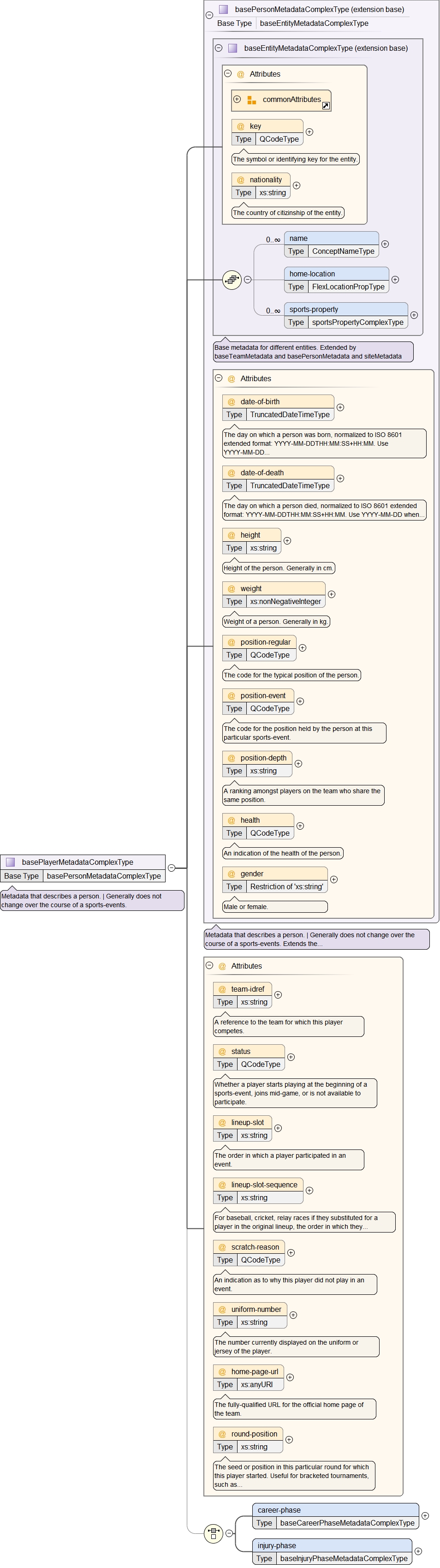The height and width of the screenshot is (1568, 440).
Task: Click the commonAttributes reference arrow icon
Action: (326, 106)
